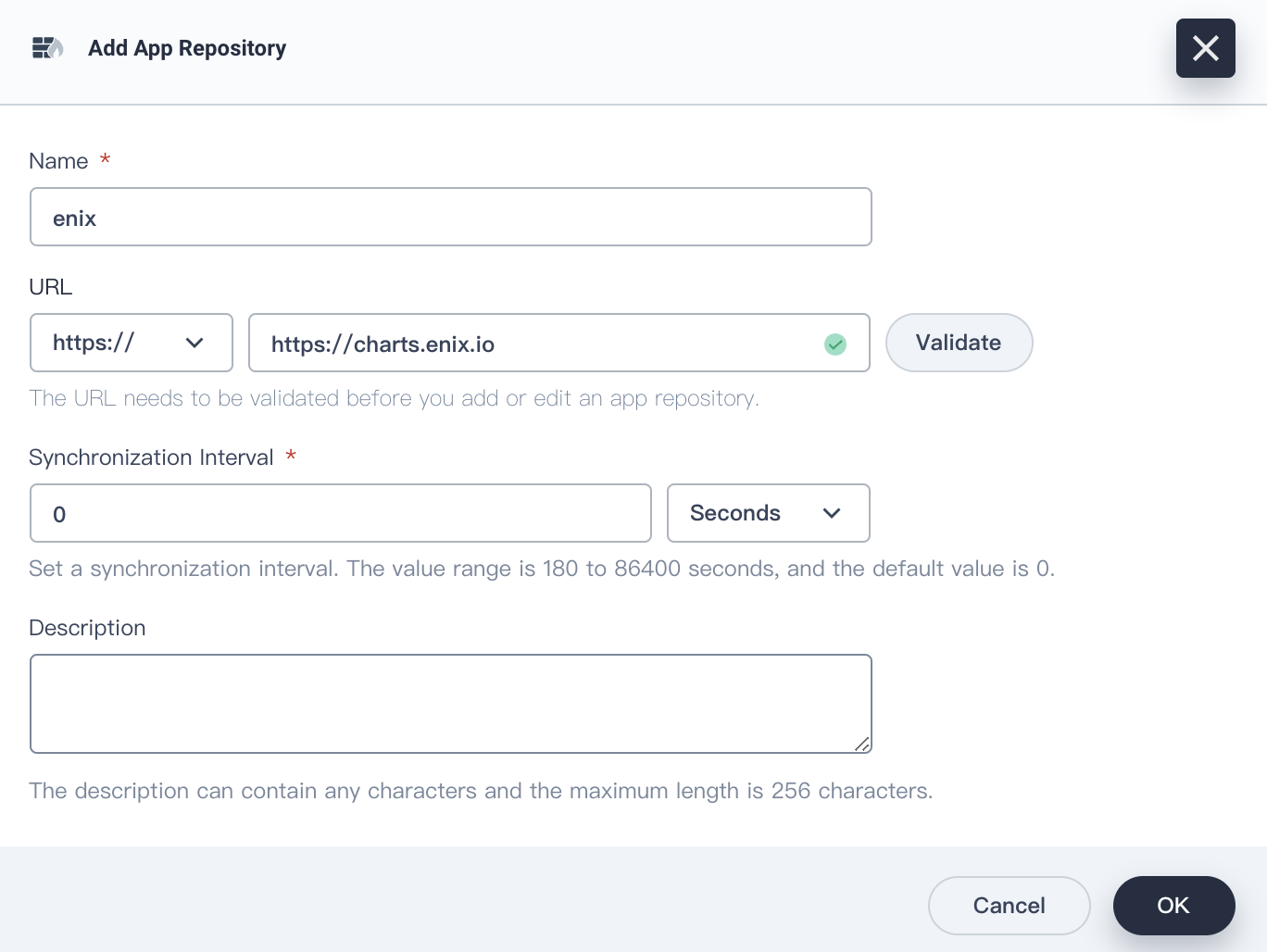Open the https:// protocol dropdown
The width and height of the screenshot is (1267, 952).
[x=131, y=343]
